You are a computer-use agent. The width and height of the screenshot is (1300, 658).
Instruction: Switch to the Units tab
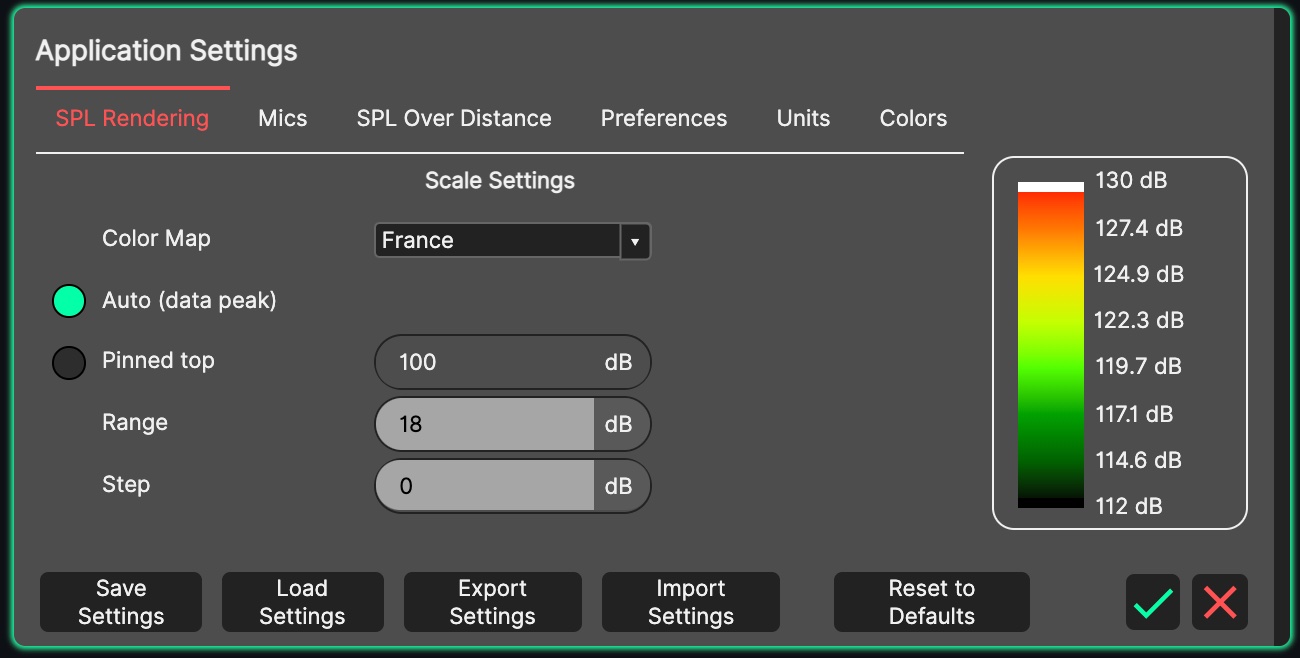804,118
